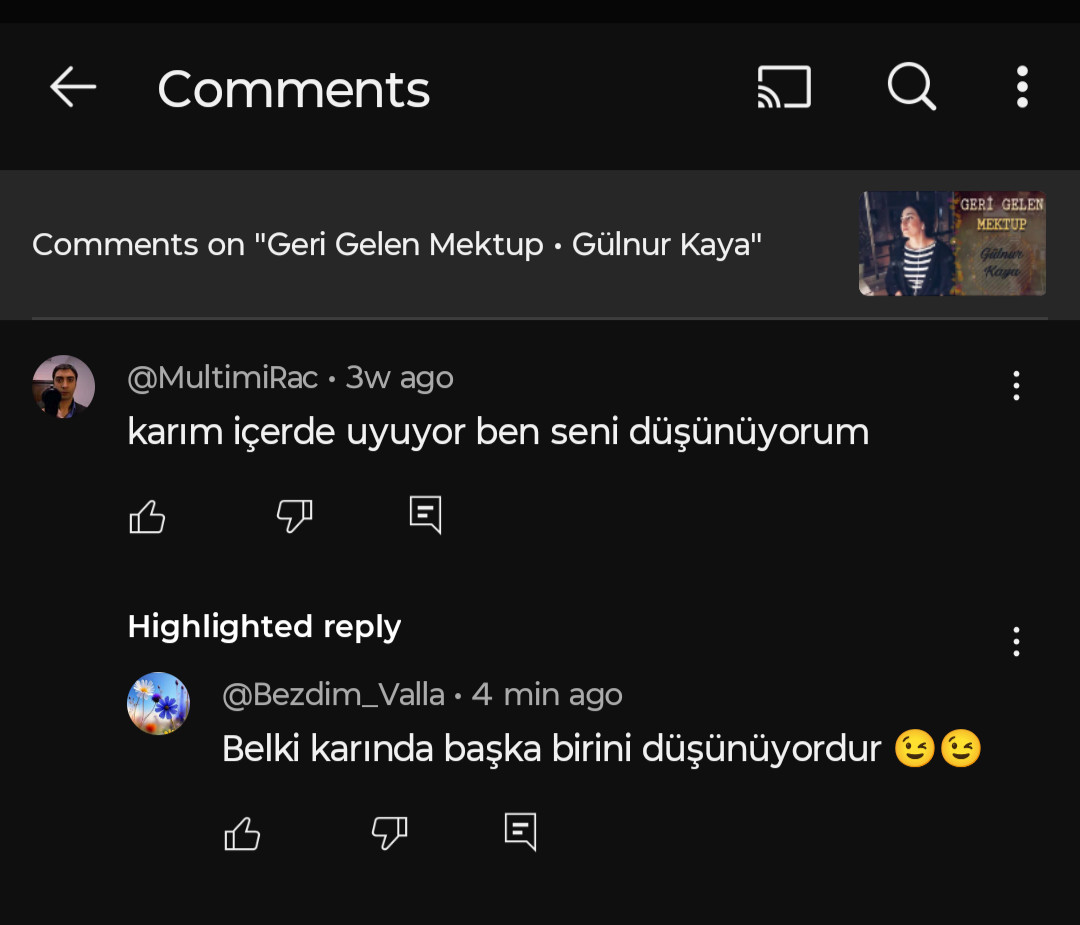Open the @MultimiRac profile avatar
The image size is (1080, 925).
[63, 386]
